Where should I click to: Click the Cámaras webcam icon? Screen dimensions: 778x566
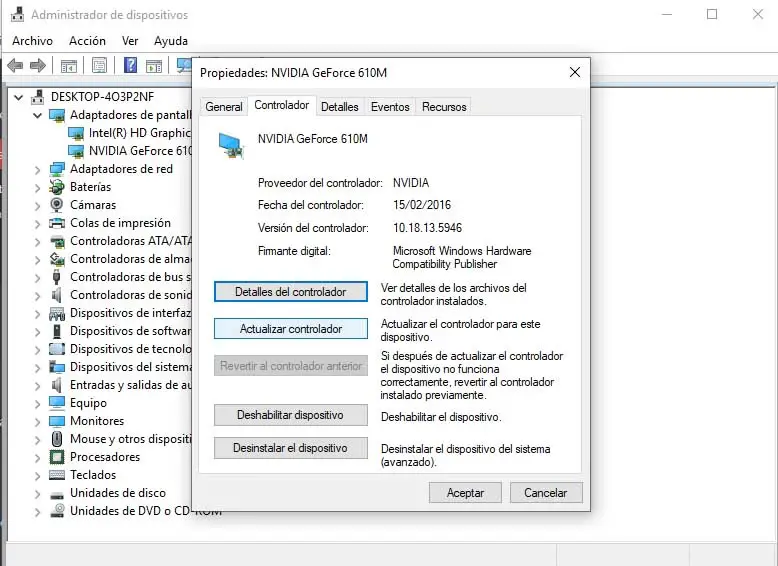[57, 205]
